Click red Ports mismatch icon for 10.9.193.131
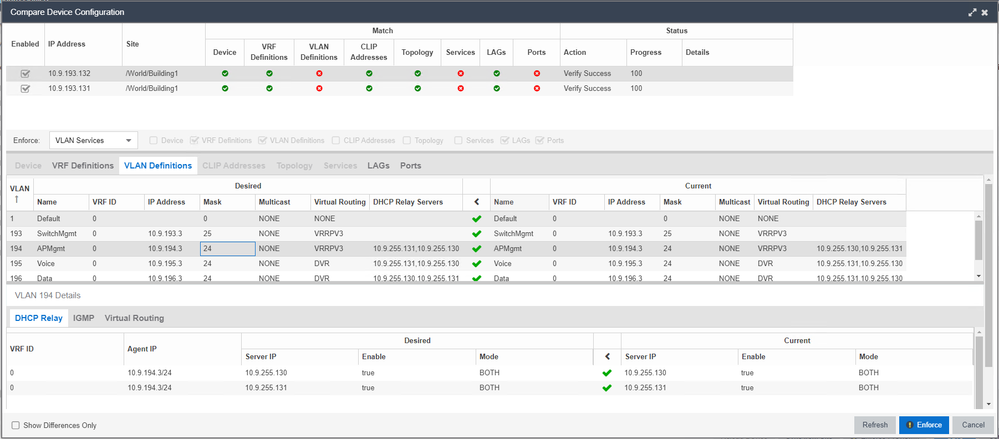The width and height of the screenshot is (999, 439). pyautogui.click(x=537, y=89)
